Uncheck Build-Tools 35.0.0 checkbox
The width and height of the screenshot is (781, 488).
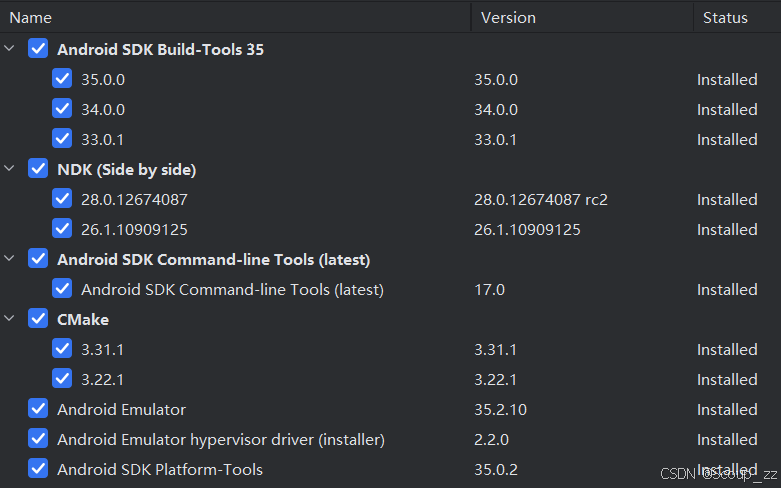click(x=62, y=79)
